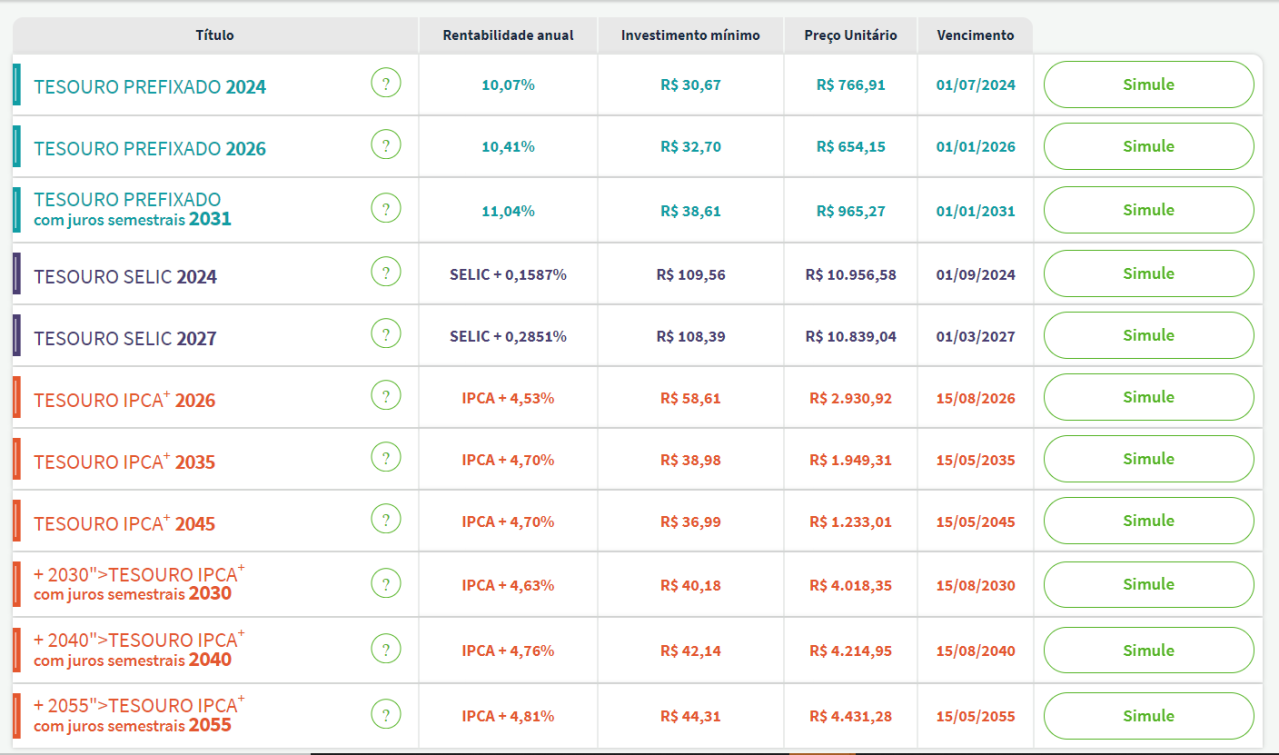The height and width of the screenshot is (755, 1279).
Task: Select the Tesouro Prefixado 2026 title
Action: click(150, 148)
